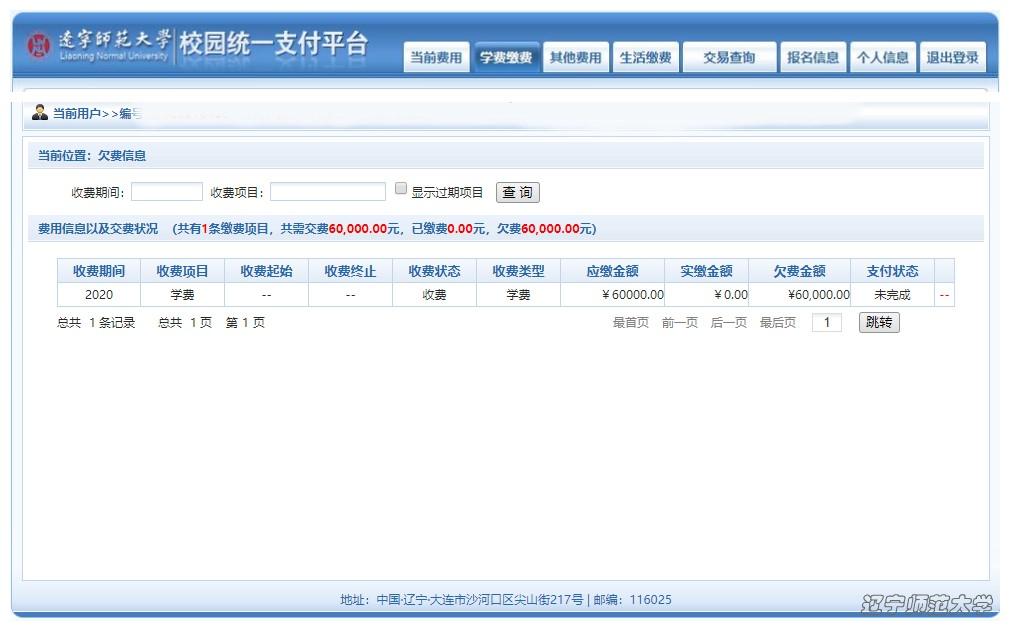This screenshot has width=1010, height=631.
Task: Switch to the 学费缴费 tab
Action: [506, 58]
